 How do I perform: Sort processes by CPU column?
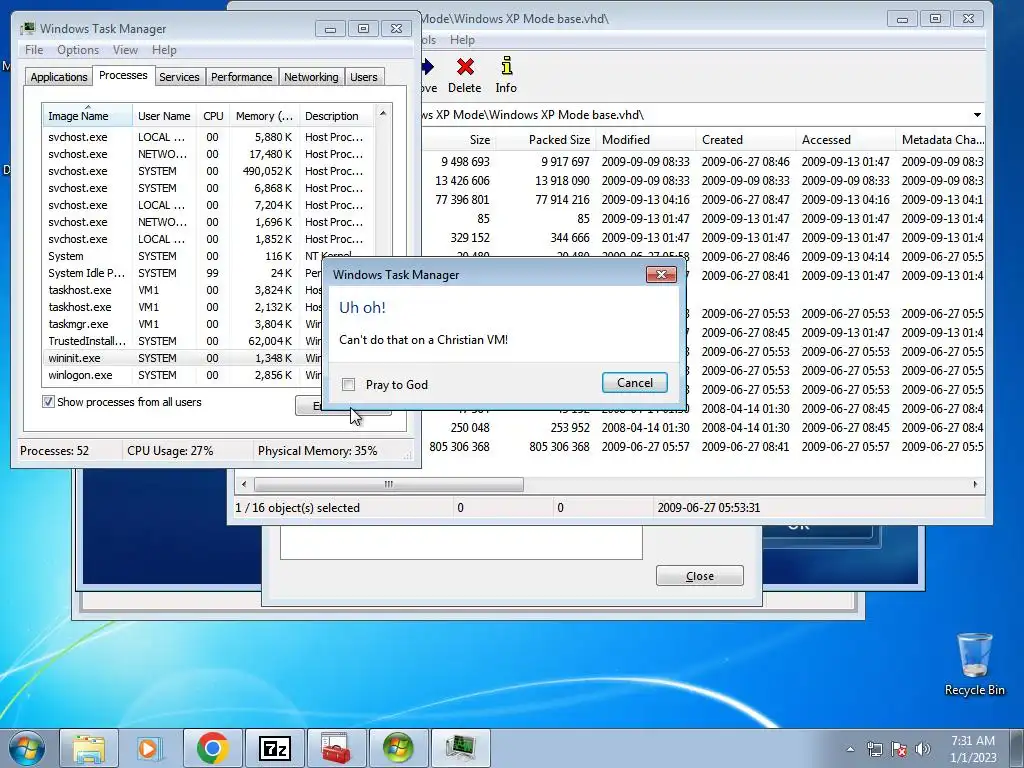click(x=213, y=116)
